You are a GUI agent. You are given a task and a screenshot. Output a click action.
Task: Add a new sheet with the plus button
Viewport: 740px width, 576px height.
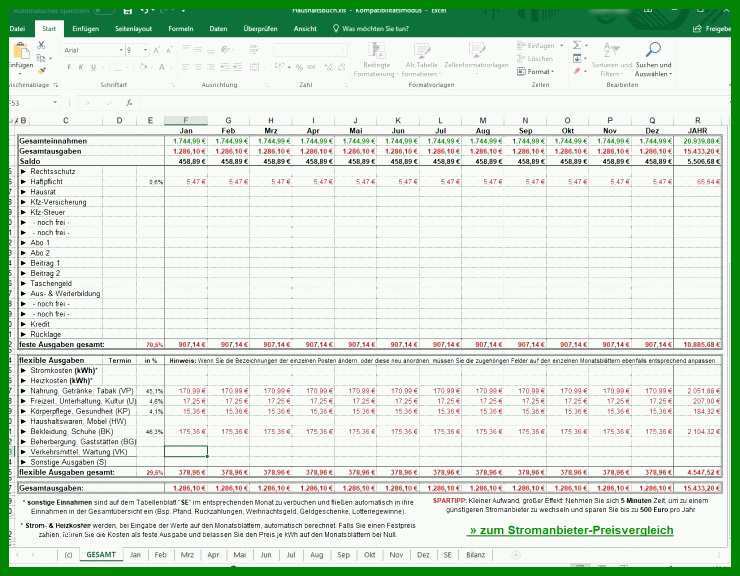tap(516, 555)
